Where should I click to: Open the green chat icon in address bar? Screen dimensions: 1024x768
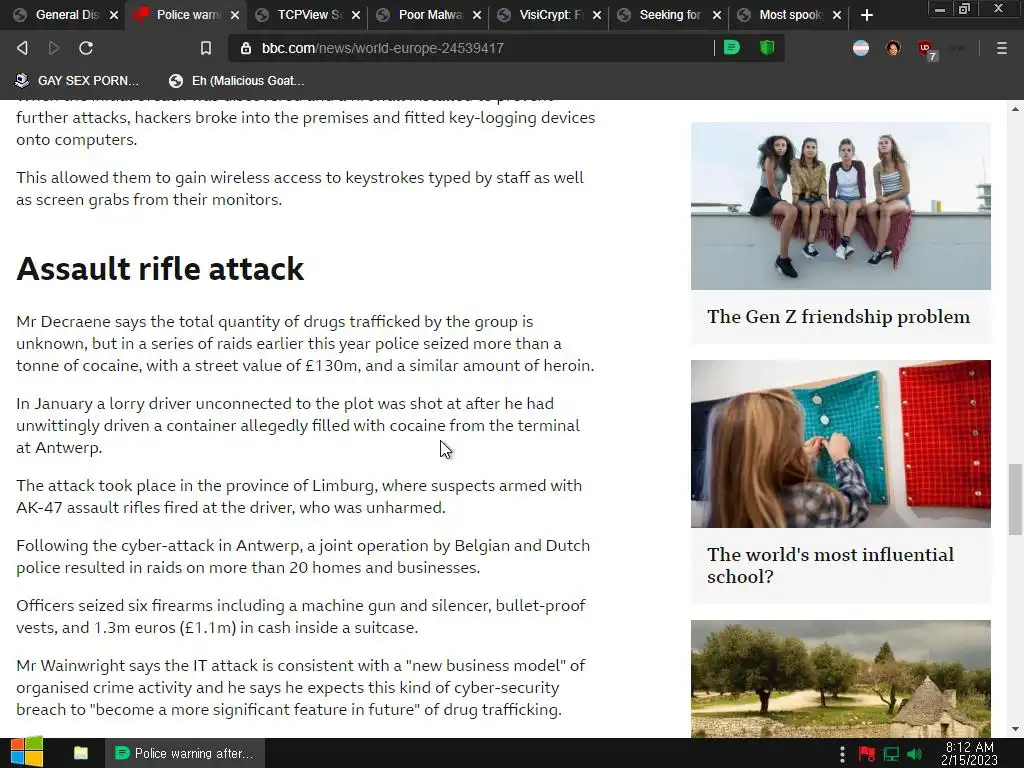coord(732,48)
